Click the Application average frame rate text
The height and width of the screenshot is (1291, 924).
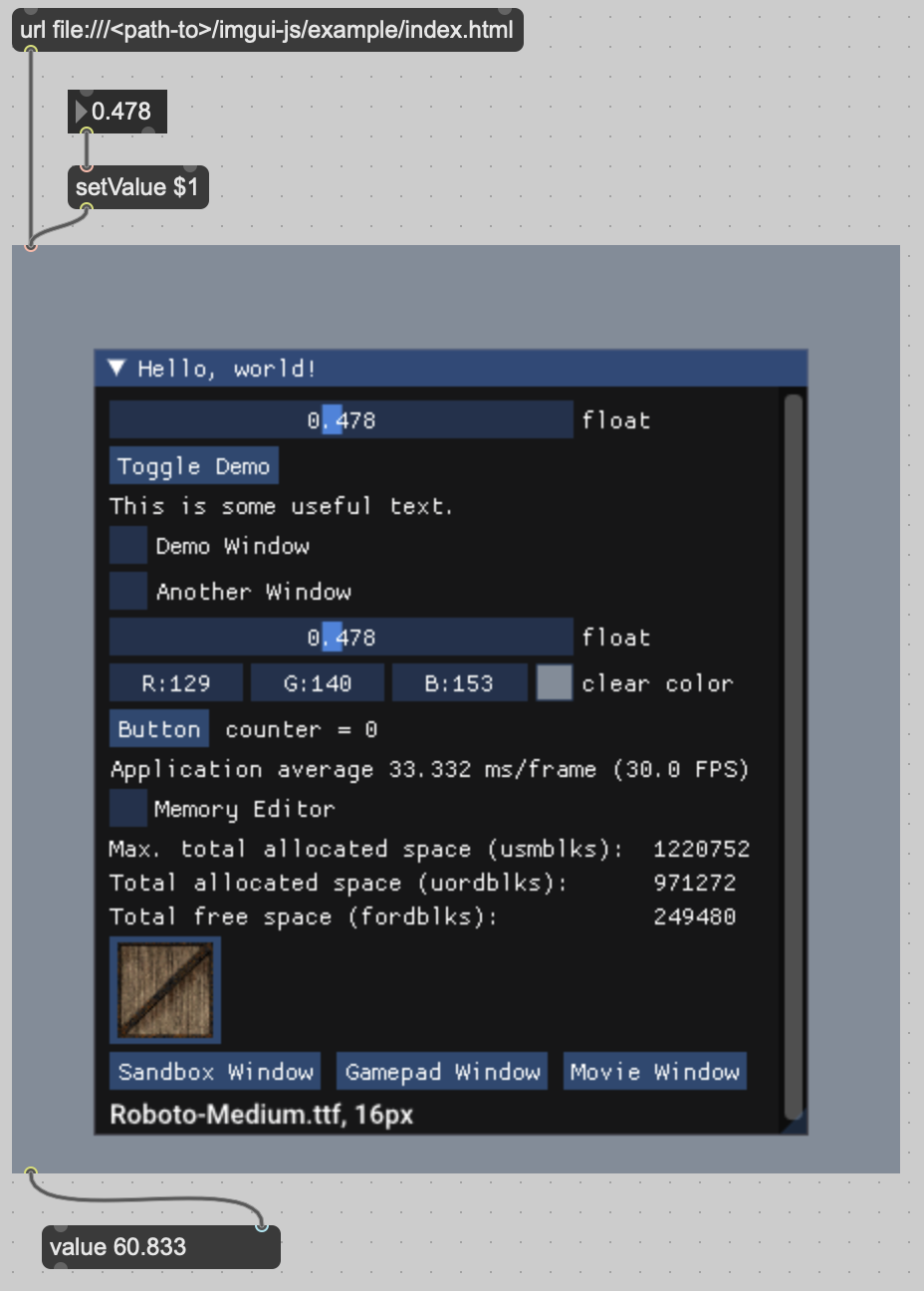(x=429, y=769)
